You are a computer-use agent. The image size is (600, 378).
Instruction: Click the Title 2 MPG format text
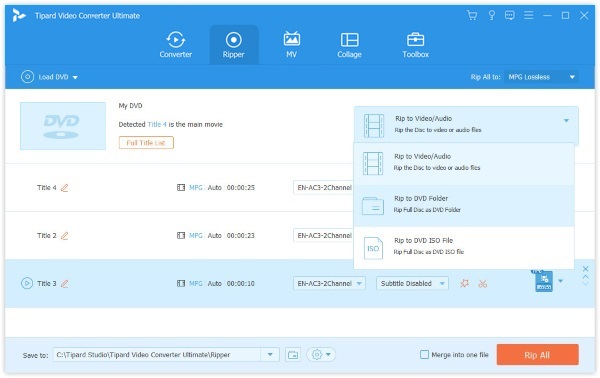pyautogui.click(x=196, y=235)
